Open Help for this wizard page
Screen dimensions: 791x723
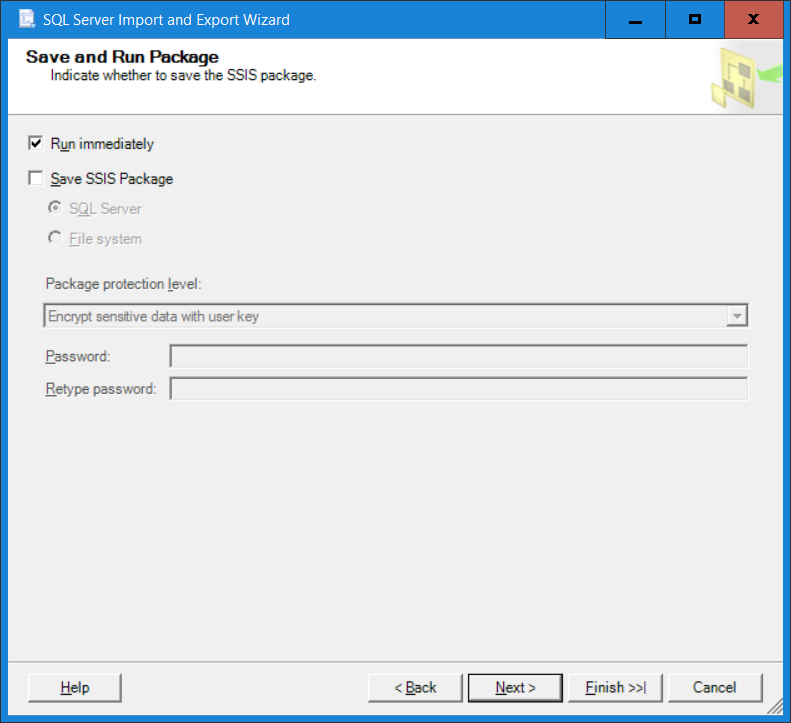(75, 688)
